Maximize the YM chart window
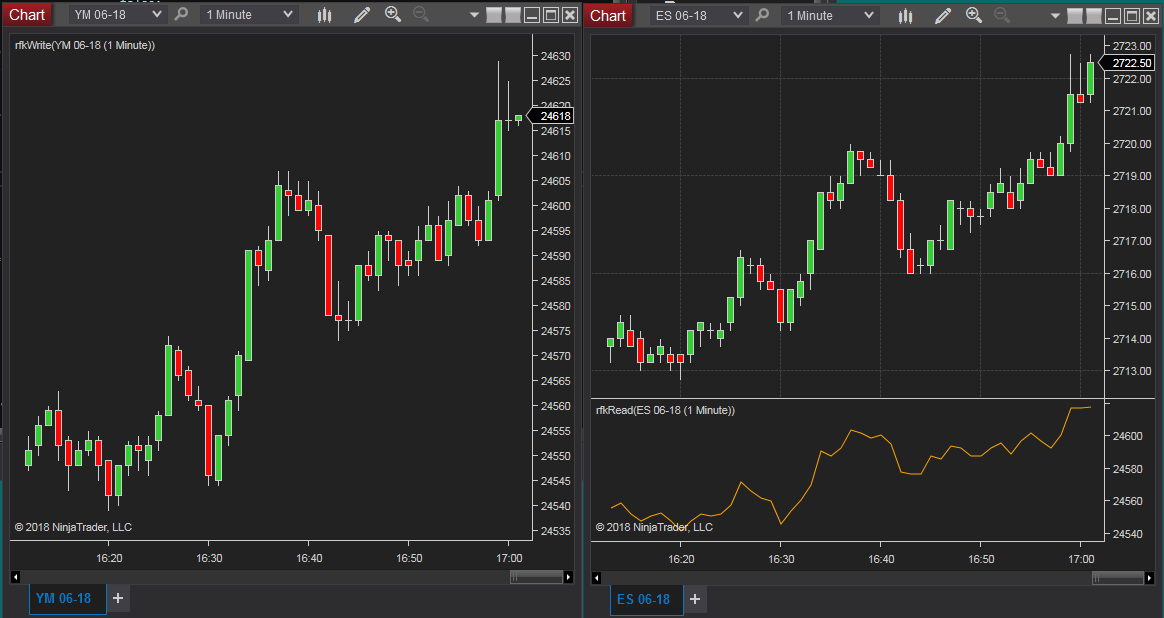Screen dimensions: 1164x618 (x=551, y=16)
